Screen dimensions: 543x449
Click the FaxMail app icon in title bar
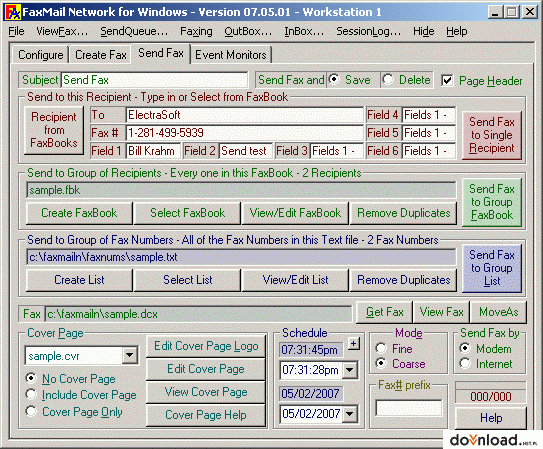(x=14, y=12)
